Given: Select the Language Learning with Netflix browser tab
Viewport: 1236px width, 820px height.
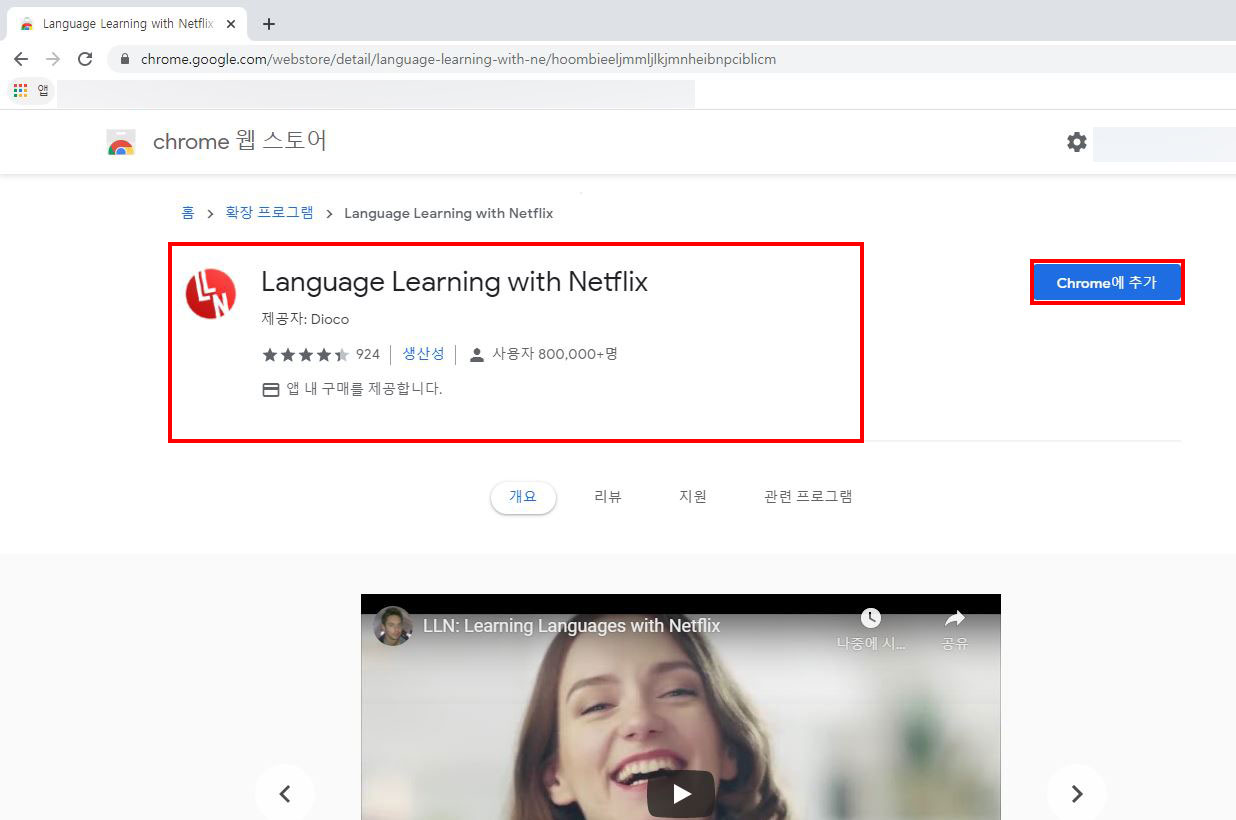Looking at the screenshot, I should (128, 24).
